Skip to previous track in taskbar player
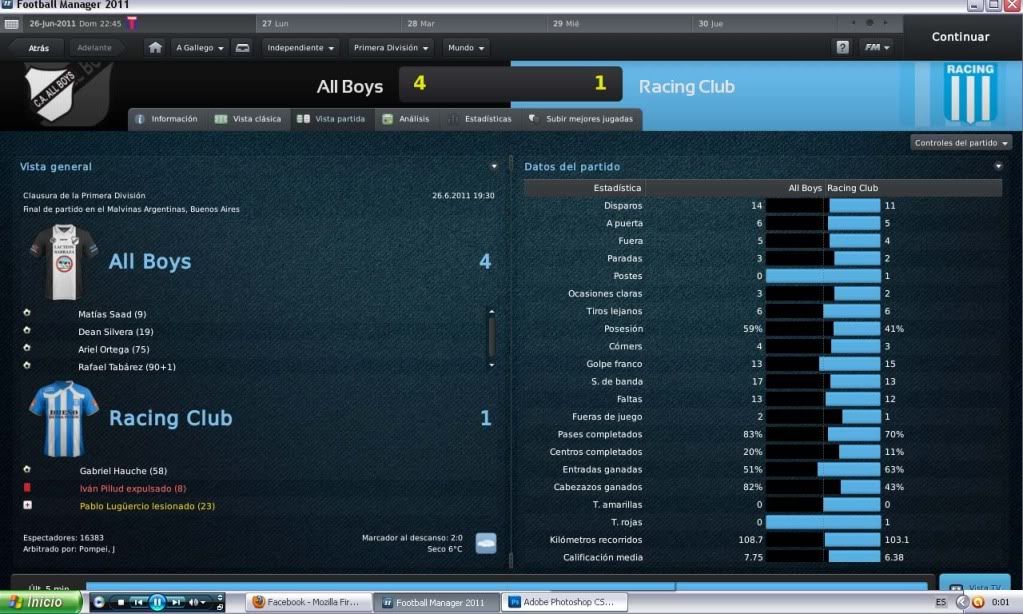Viewport: 1023px width, 614px height. pos(138,602)
